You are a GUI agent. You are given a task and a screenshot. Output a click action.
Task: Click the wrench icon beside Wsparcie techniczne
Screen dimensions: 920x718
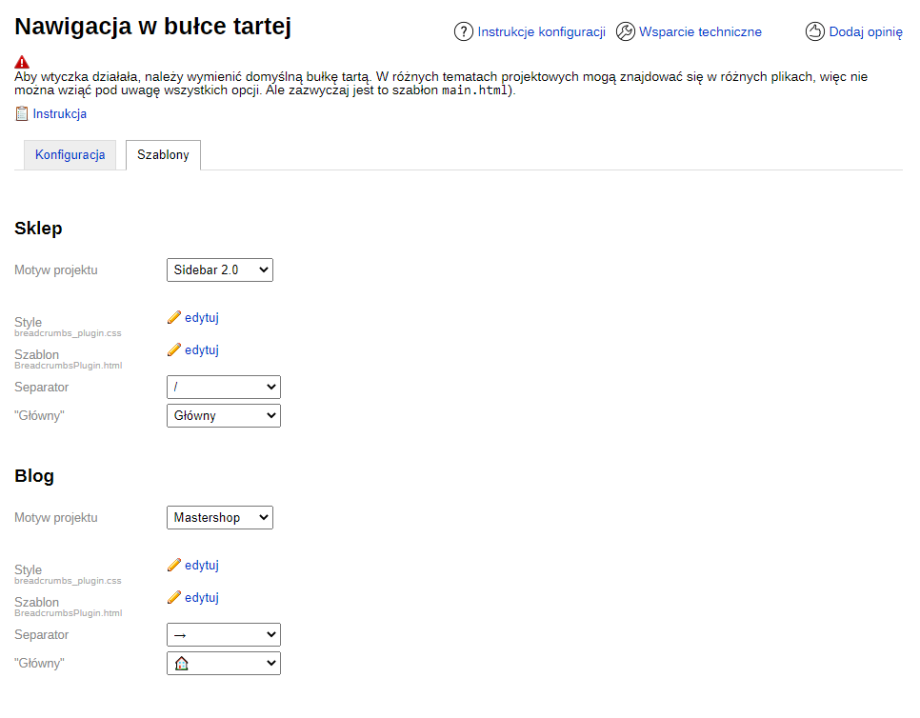tap(625, 32)
